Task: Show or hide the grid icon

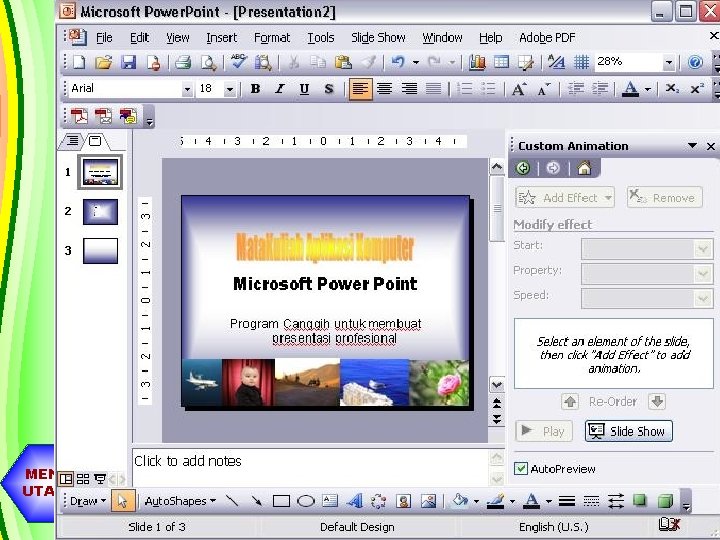Action: (x=581, y=62)
